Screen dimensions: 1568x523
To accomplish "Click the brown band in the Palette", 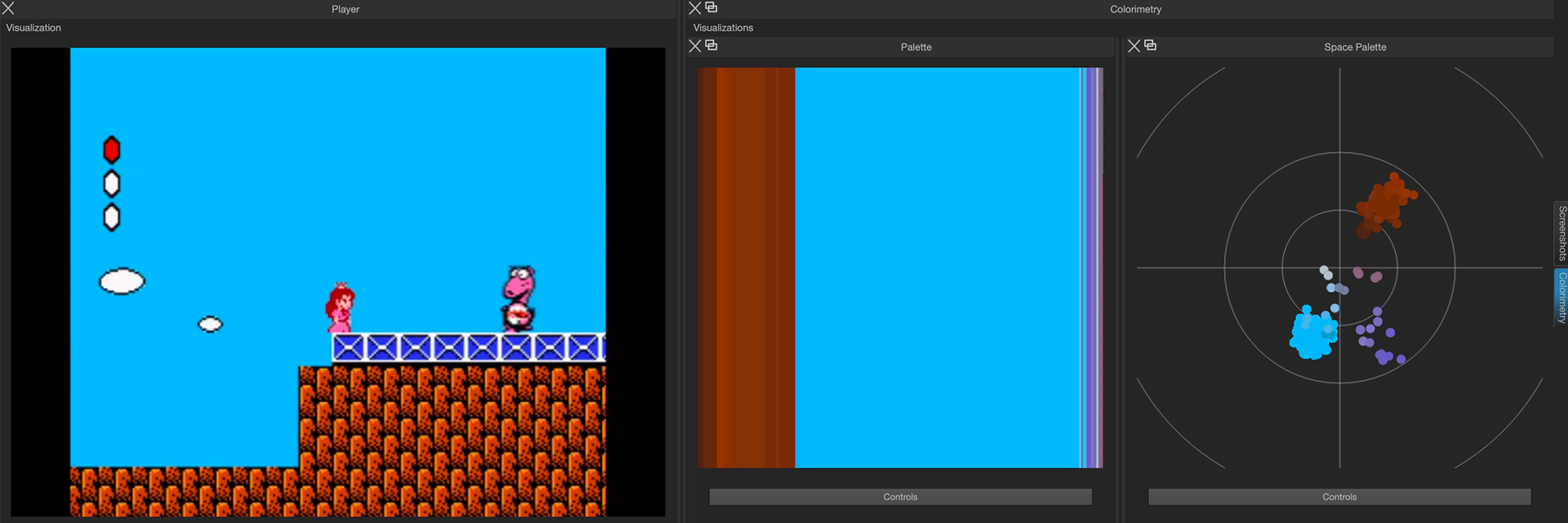I will [x=746, y=268].
